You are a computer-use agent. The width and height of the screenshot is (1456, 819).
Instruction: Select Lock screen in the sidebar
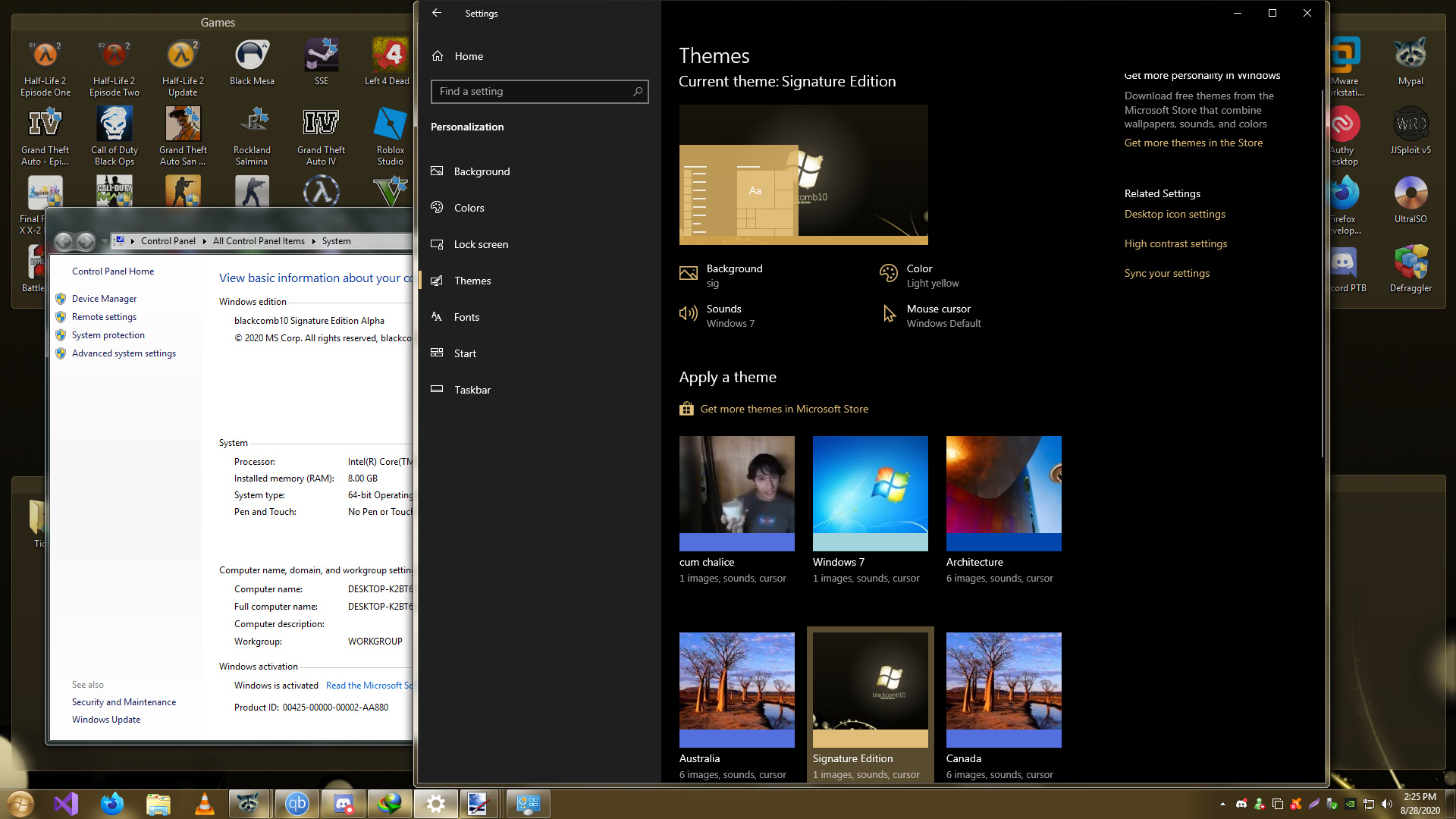(480, 244)
